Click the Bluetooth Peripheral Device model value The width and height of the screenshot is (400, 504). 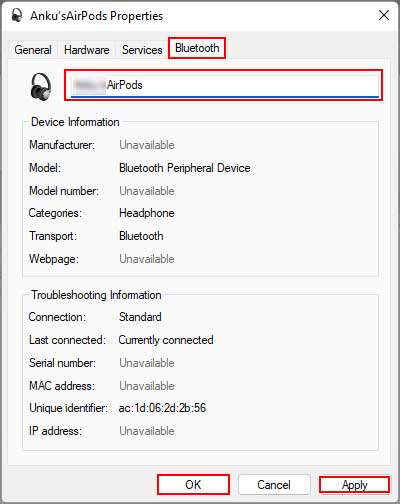185,168
